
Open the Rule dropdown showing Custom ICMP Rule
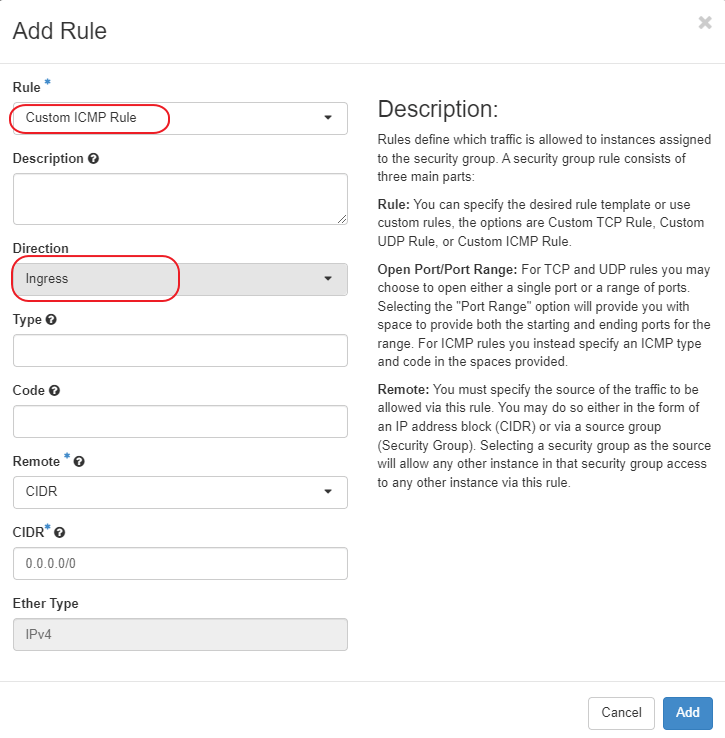pos(180,118)
